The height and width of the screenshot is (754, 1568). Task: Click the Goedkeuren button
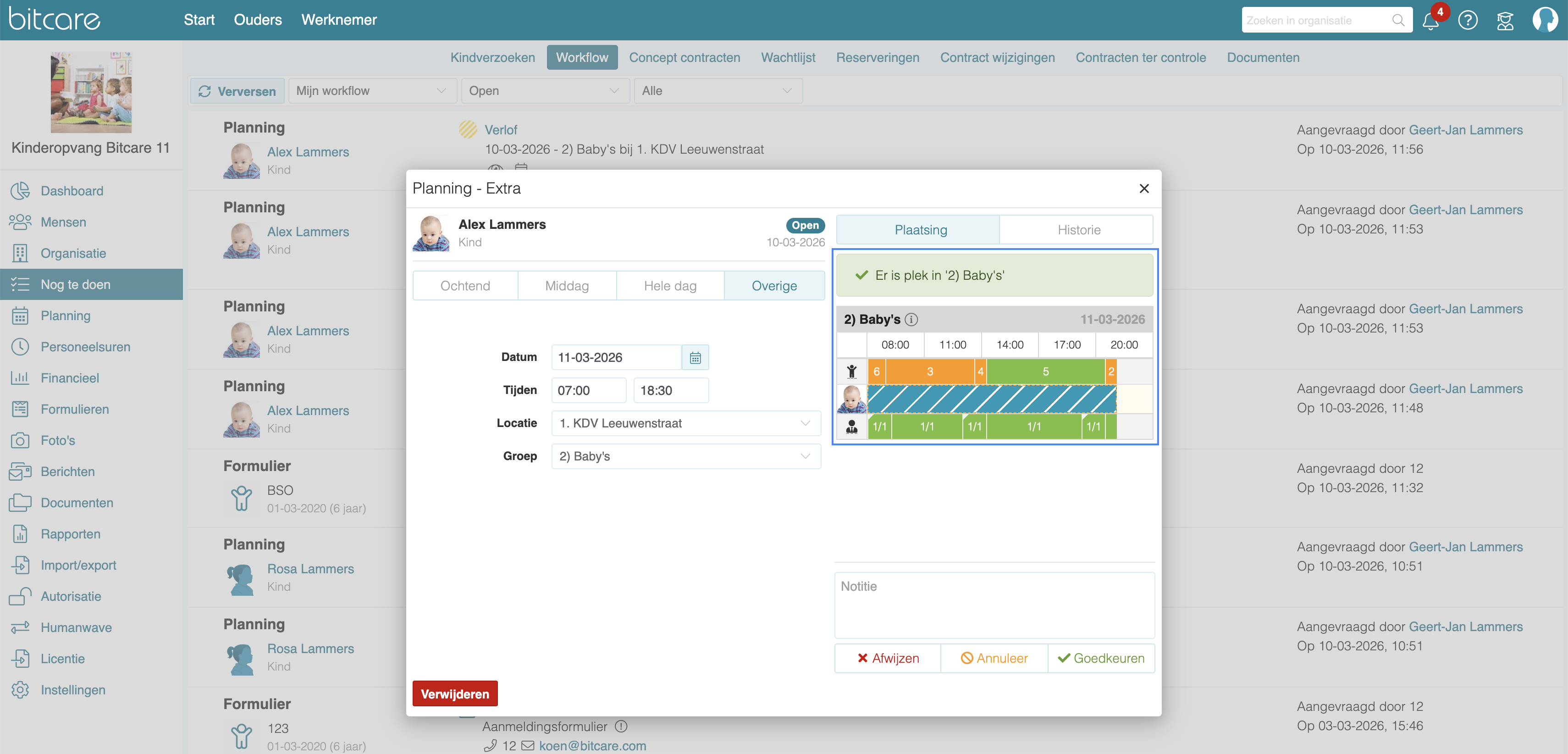1100,659
